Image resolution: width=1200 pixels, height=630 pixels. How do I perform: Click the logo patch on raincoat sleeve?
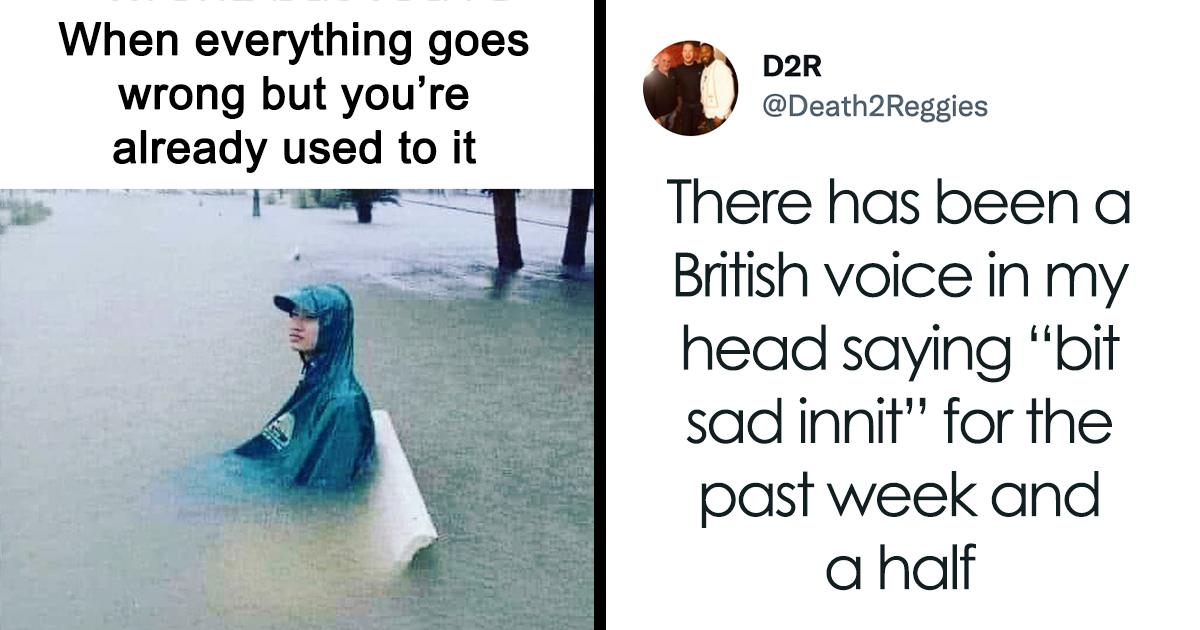[x=275, y=431]
